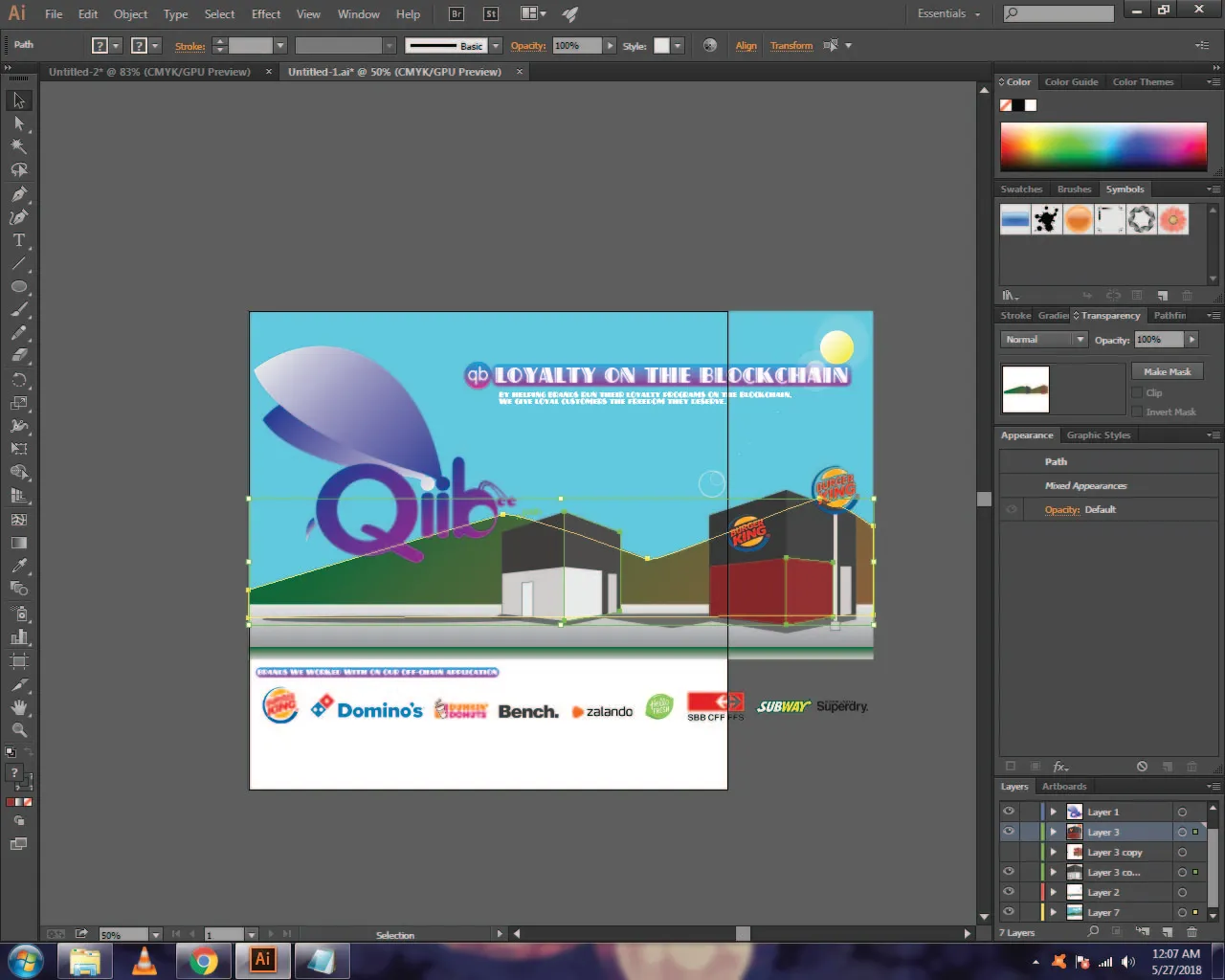Select the Rotate tool
The image size is (1225, 980).
(18, 380)
